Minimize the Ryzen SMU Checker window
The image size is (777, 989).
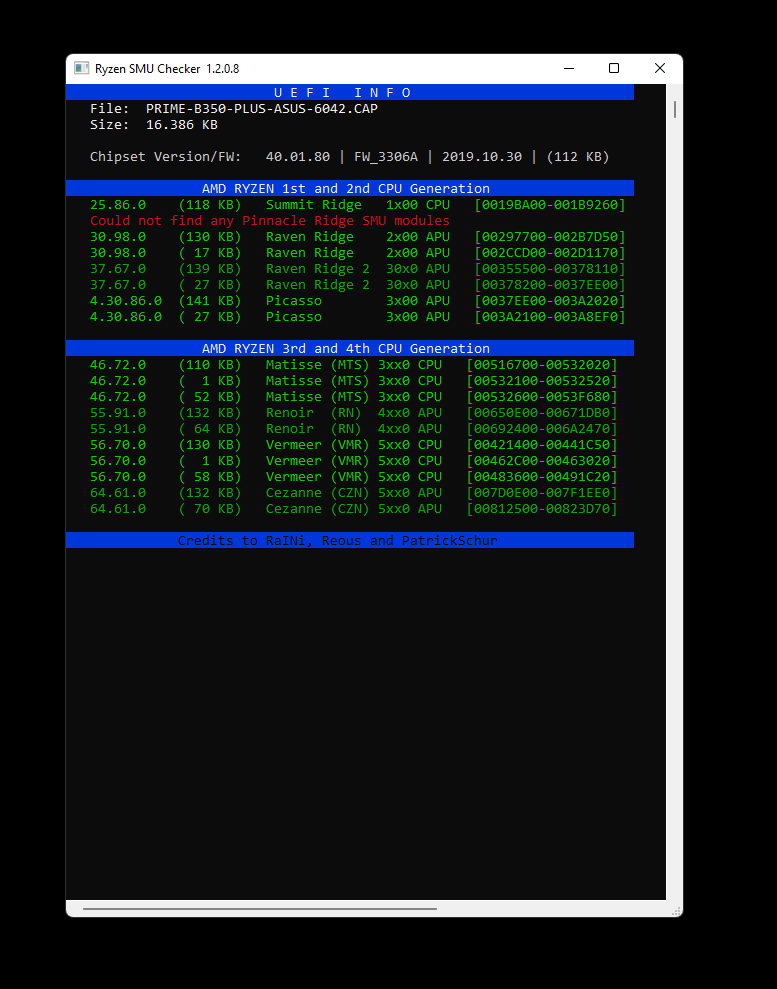569,68
